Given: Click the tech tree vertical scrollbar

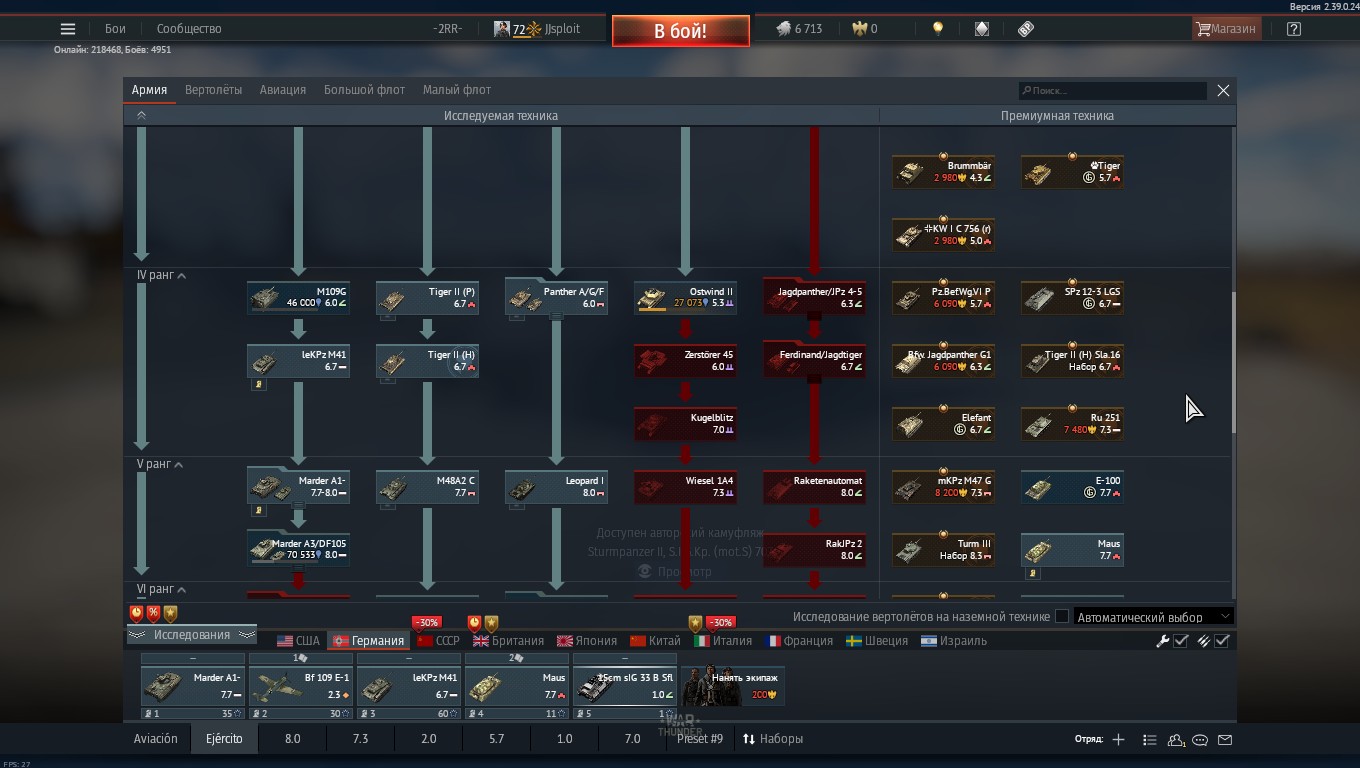Looking at the screenshot, I should point(1234,360).
